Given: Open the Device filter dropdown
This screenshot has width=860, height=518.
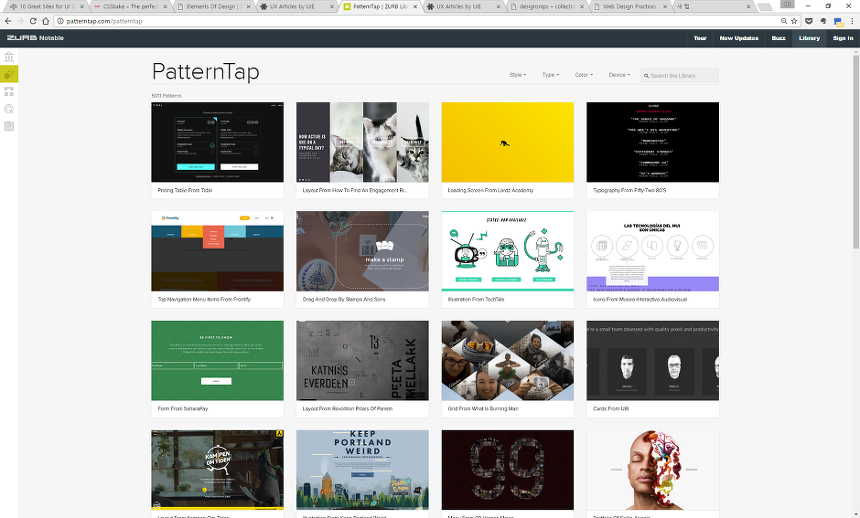Looking at the screenshot, I should tap(618, 75).
